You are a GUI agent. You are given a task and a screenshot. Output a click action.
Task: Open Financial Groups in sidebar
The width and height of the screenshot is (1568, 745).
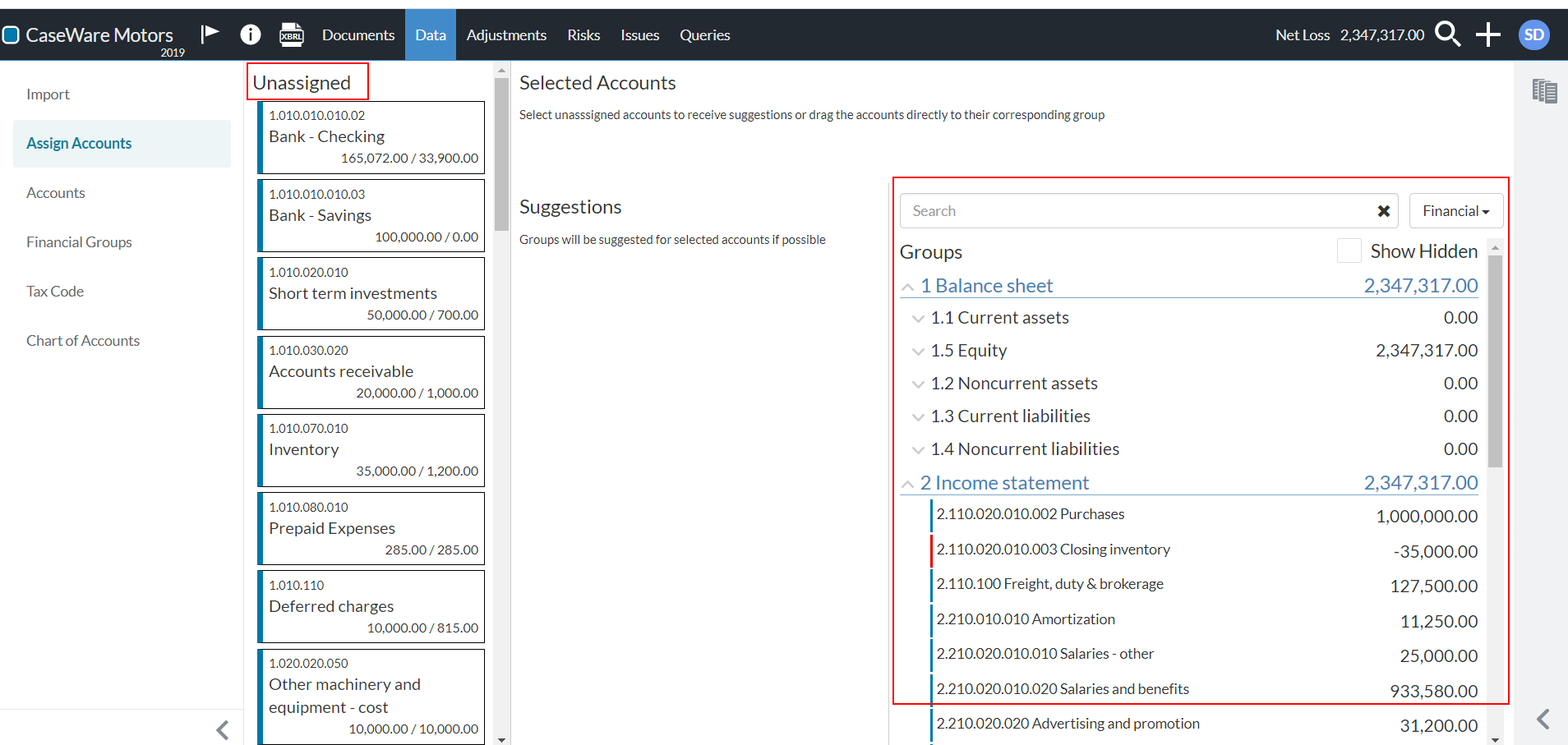click(x=79, y=242)
